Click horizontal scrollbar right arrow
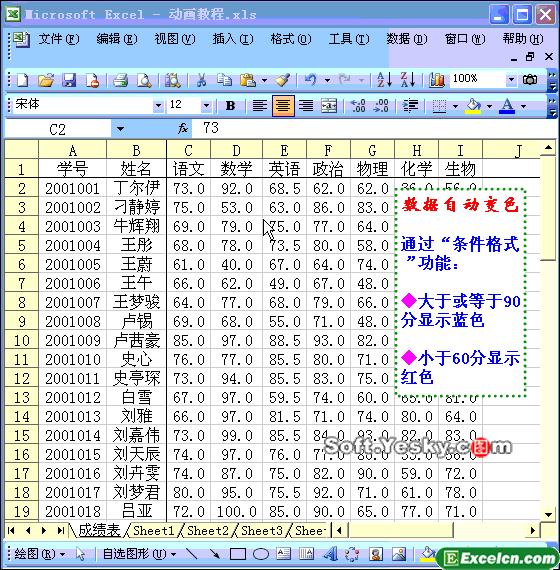Screen dimensions: 560x570 533,531
